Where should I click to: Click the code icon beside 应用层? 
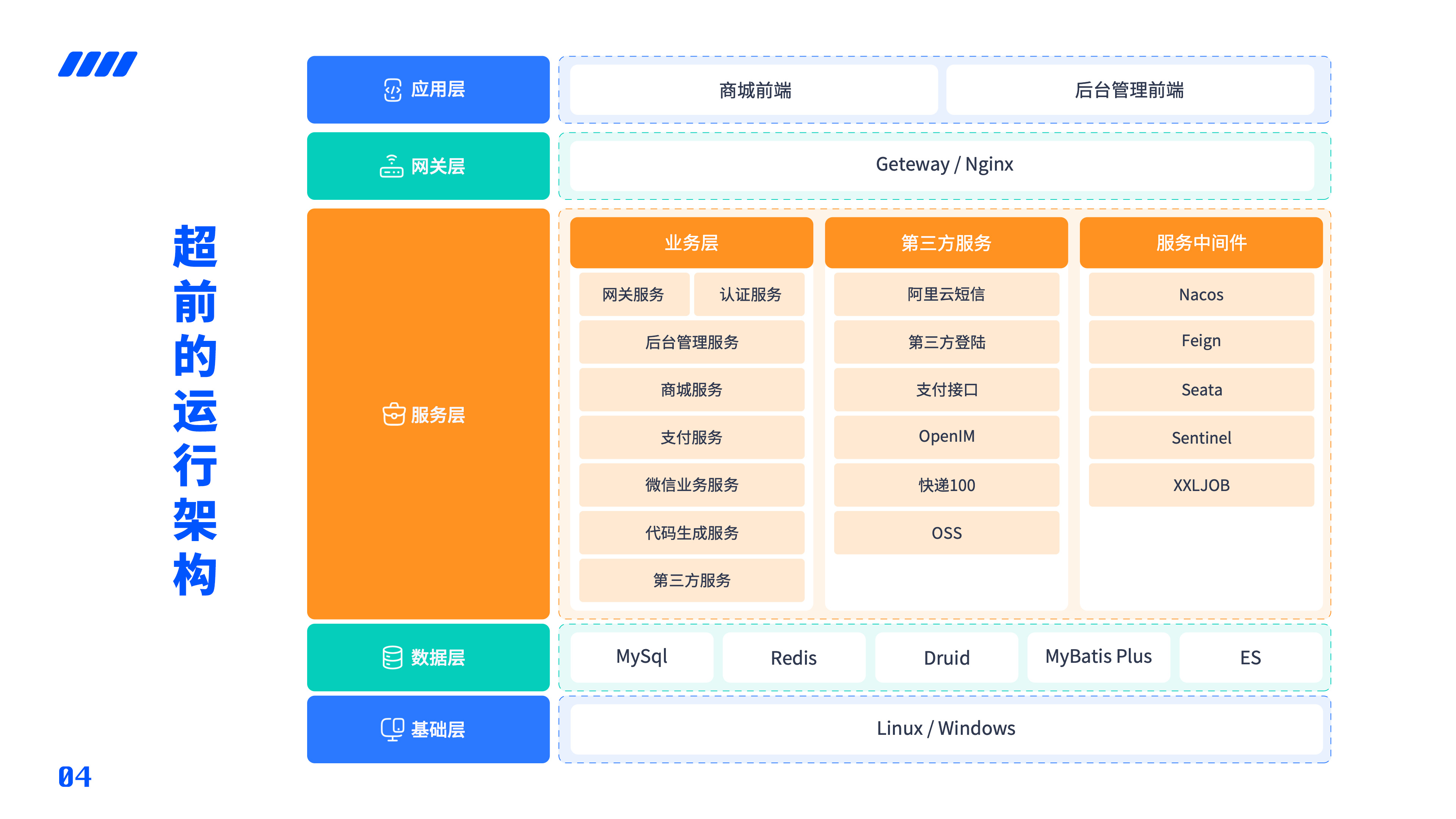pos(392,90)
